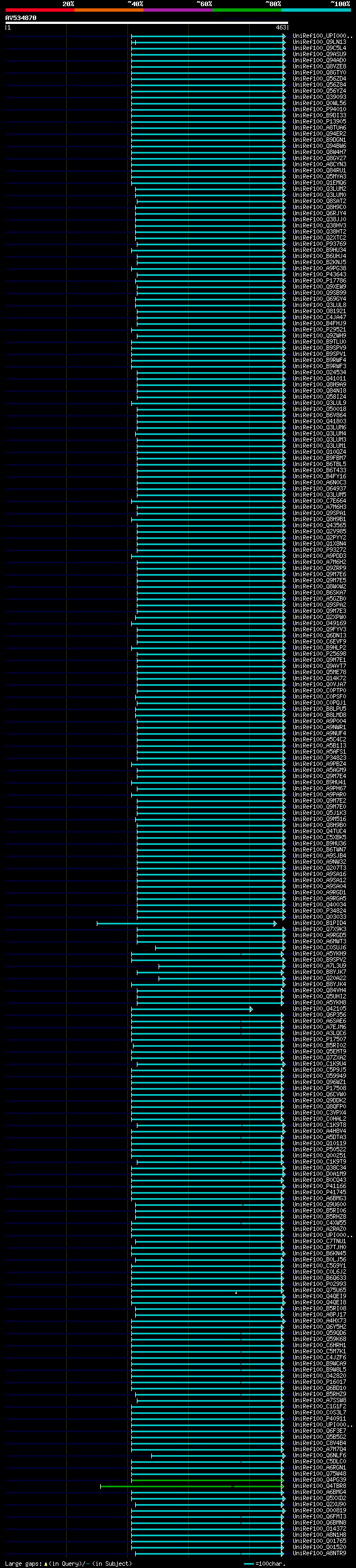This screenshot has height=1568, width=356.
Task: Open hit UniRef100_Q9LN13
Action: tap(319, 42)
